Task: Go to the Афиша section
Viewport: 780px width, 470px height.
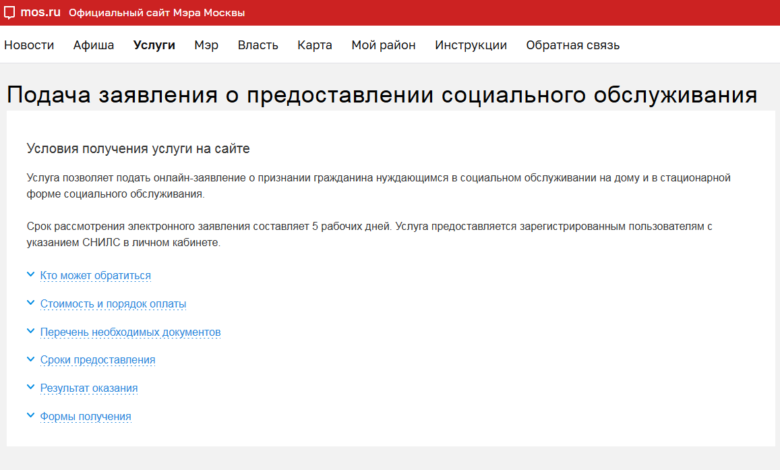Action: tap(94, 45)
